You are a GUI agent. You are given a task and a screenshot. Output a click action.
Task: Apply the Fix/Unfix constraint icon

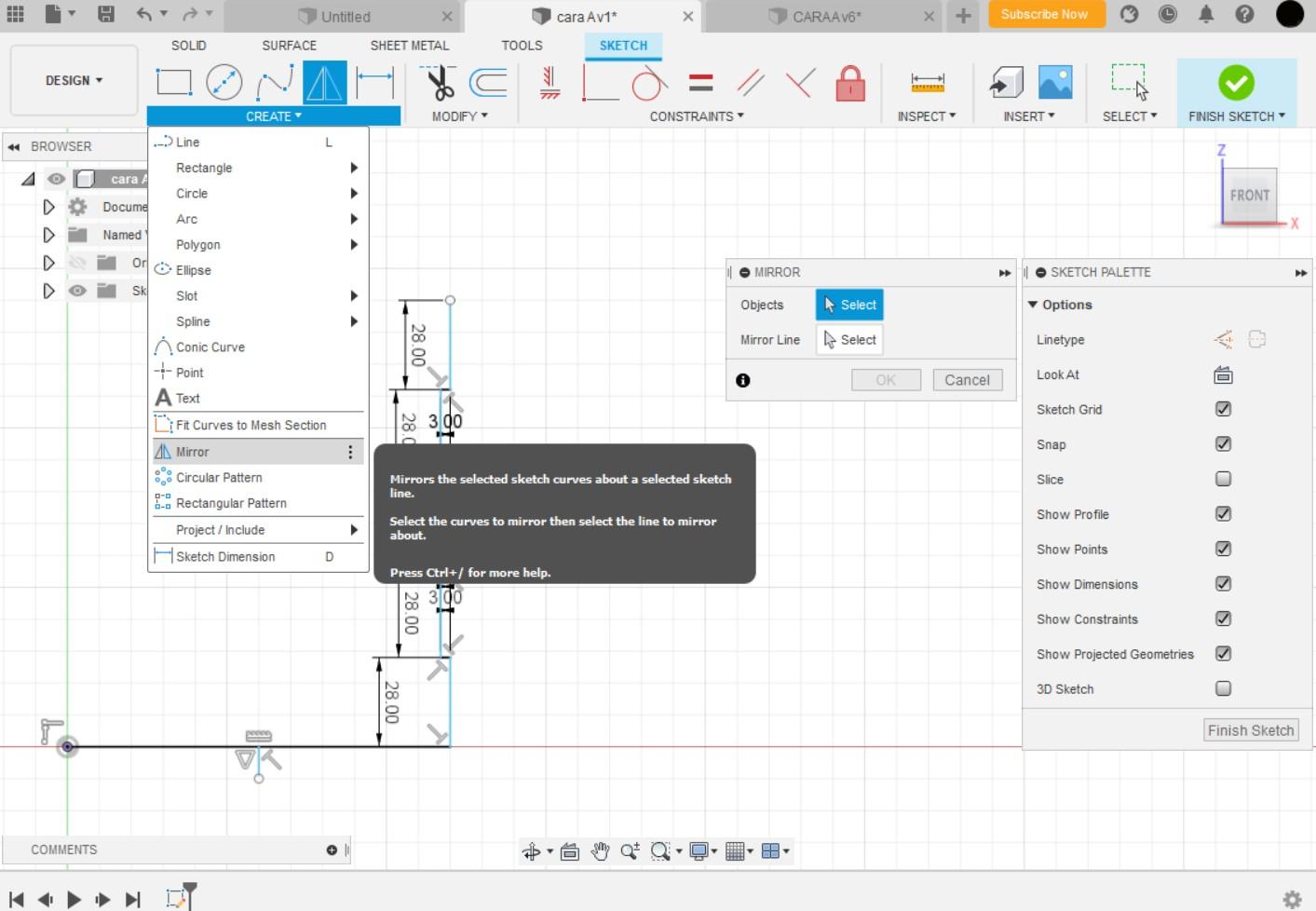point(550,83)
